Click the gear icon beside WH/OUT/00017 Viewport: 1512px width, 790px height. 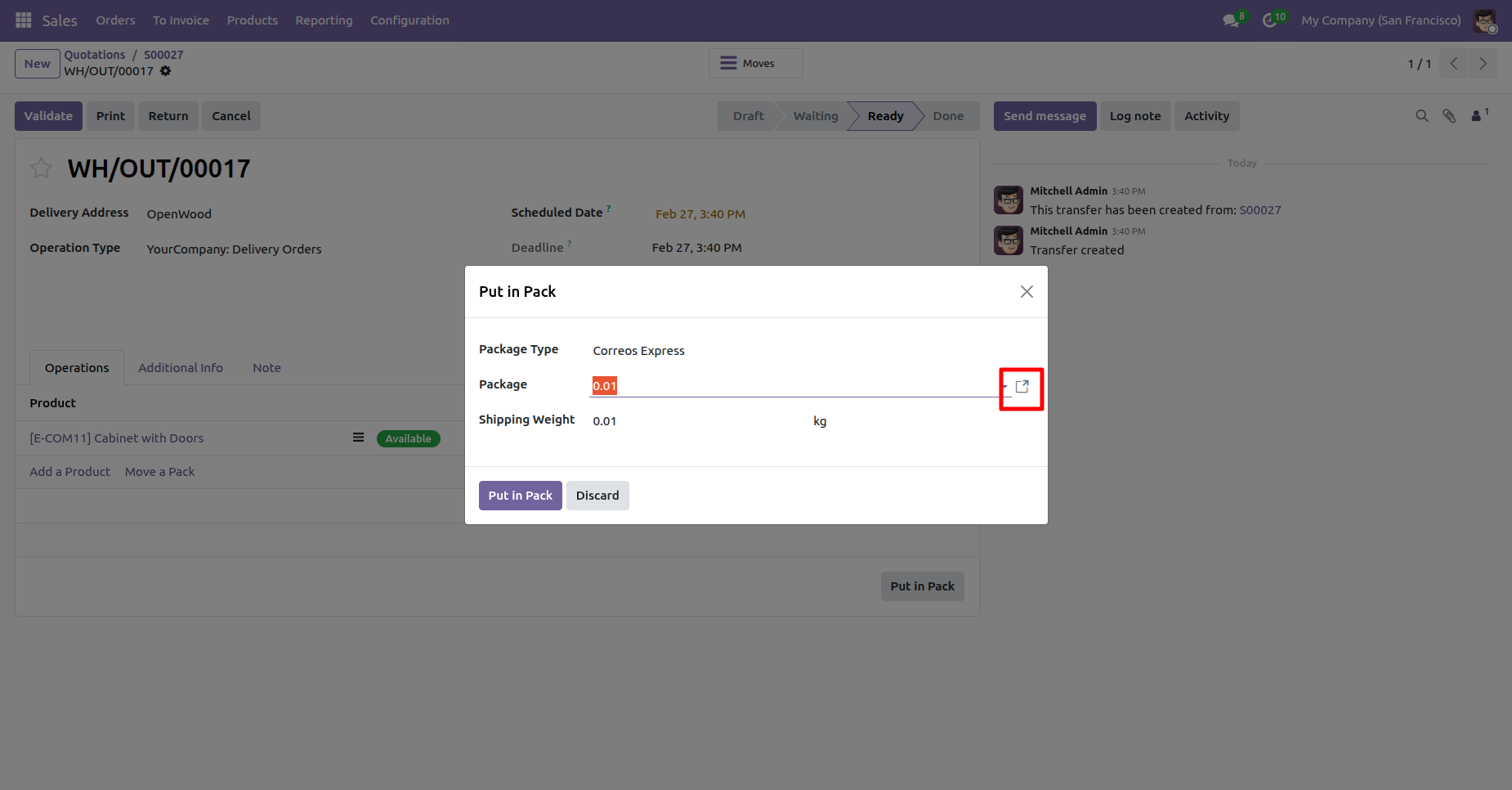tap(166, 71)
